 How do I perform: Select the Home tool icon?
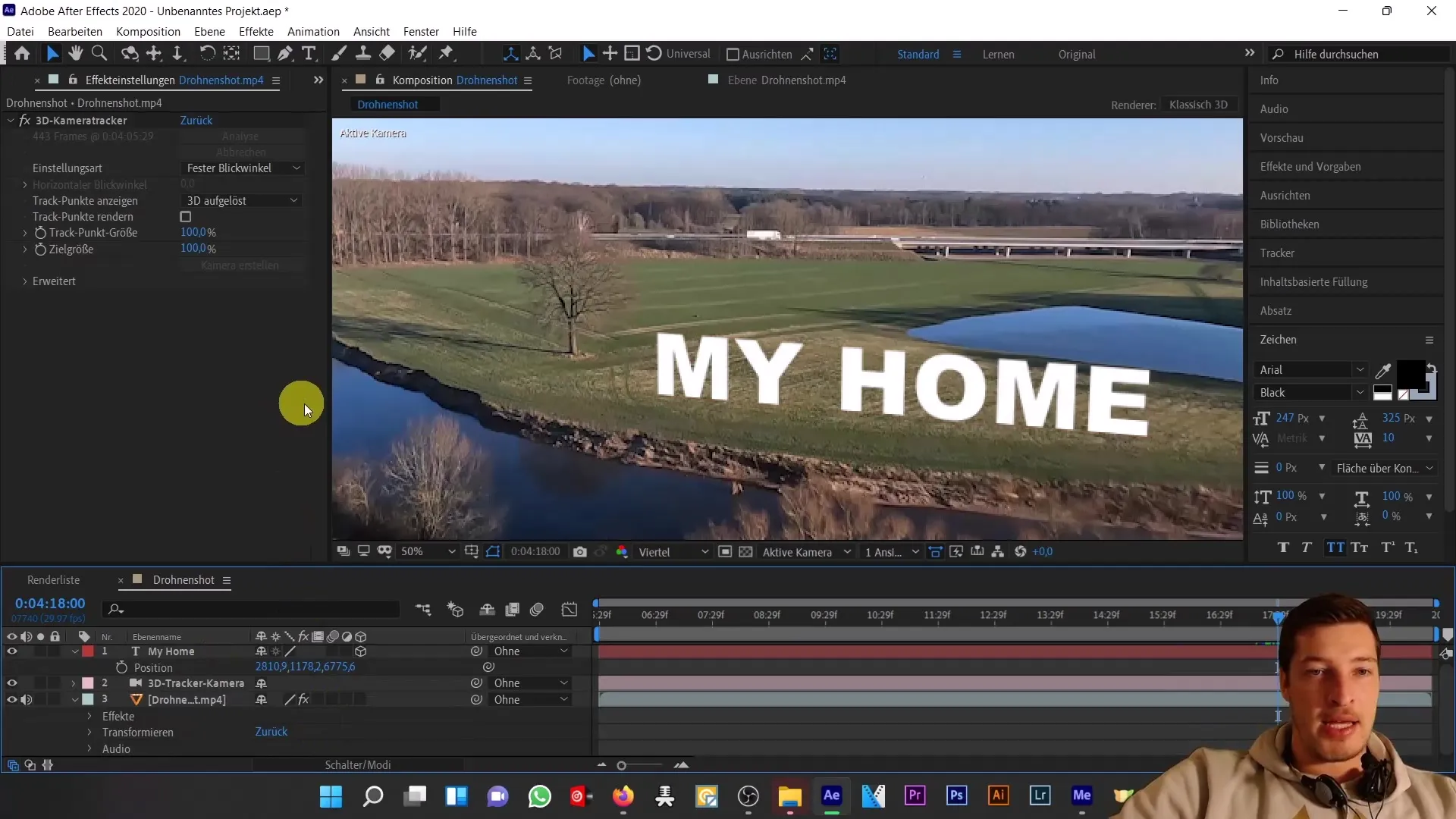click(22, 54)
